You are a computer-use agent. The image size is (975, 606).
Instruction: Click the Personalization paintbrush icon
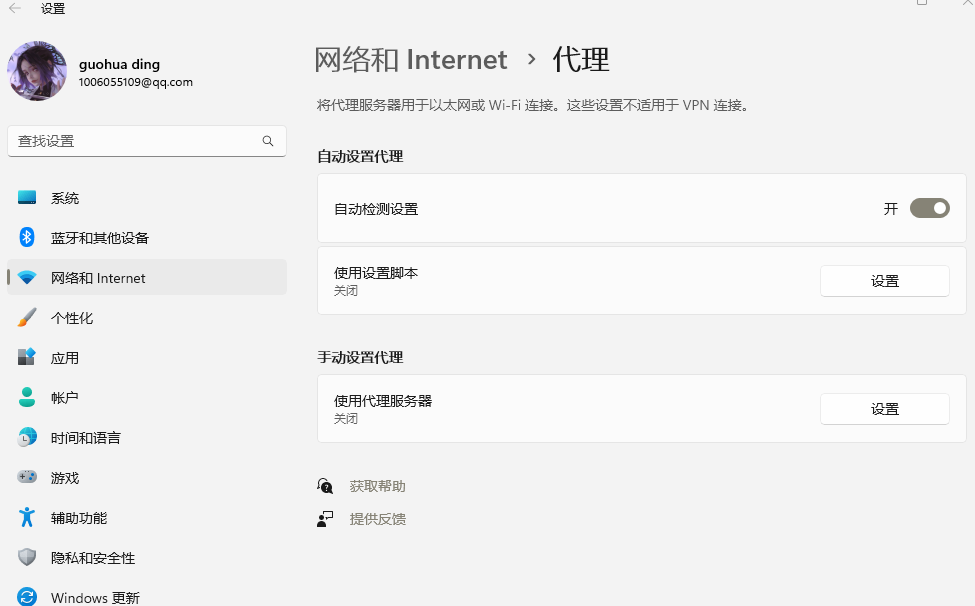point(27,318)
